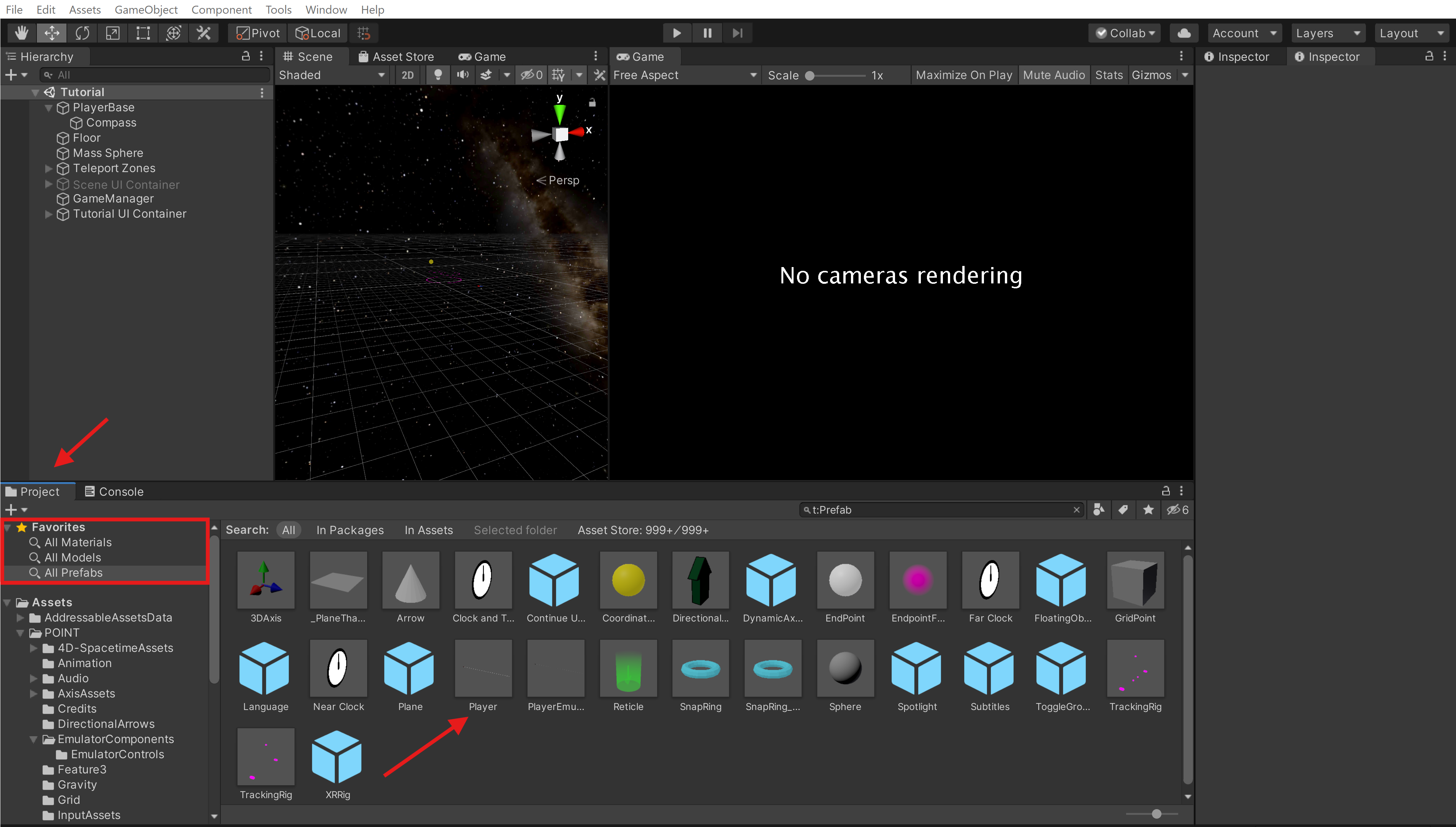The image size is (1456, 827).
Task: Select the Rotate tool
Action: (x=82, y=33)
